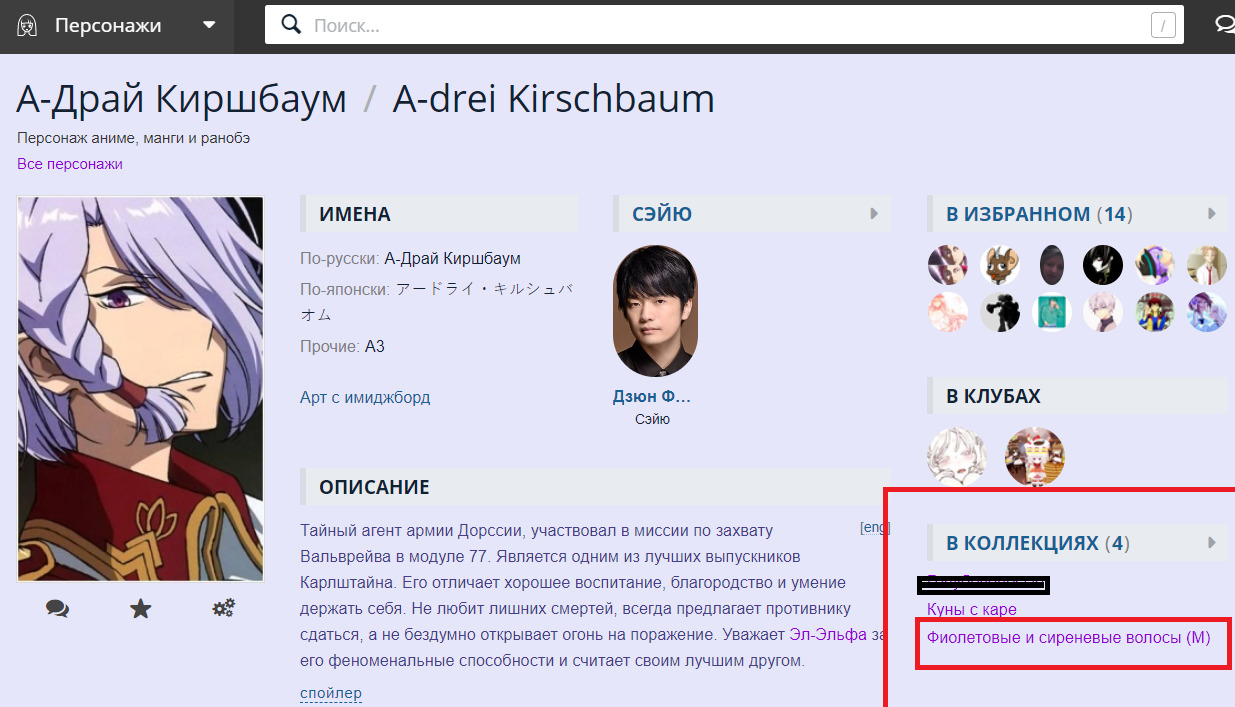Open the Все персонажи link
This screenshot has width=1235, height=707.
[x=70, y=164]
